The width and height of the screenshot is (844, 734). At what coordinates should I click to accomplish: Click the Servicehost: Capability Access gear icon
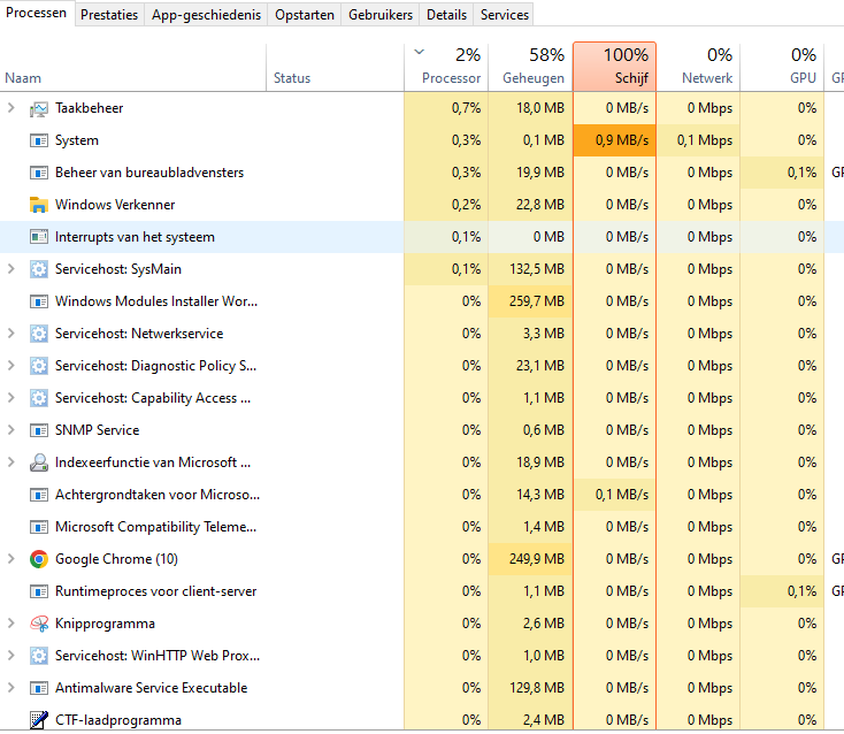(x=39, y=398)
